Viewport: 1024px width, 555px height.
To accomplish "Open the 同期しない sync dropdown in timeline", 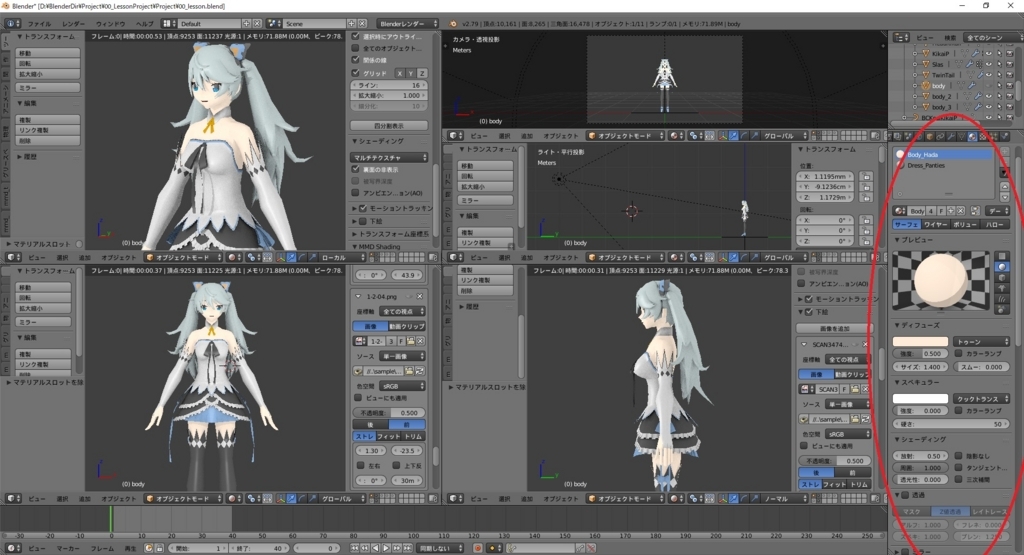I will 441,548.
